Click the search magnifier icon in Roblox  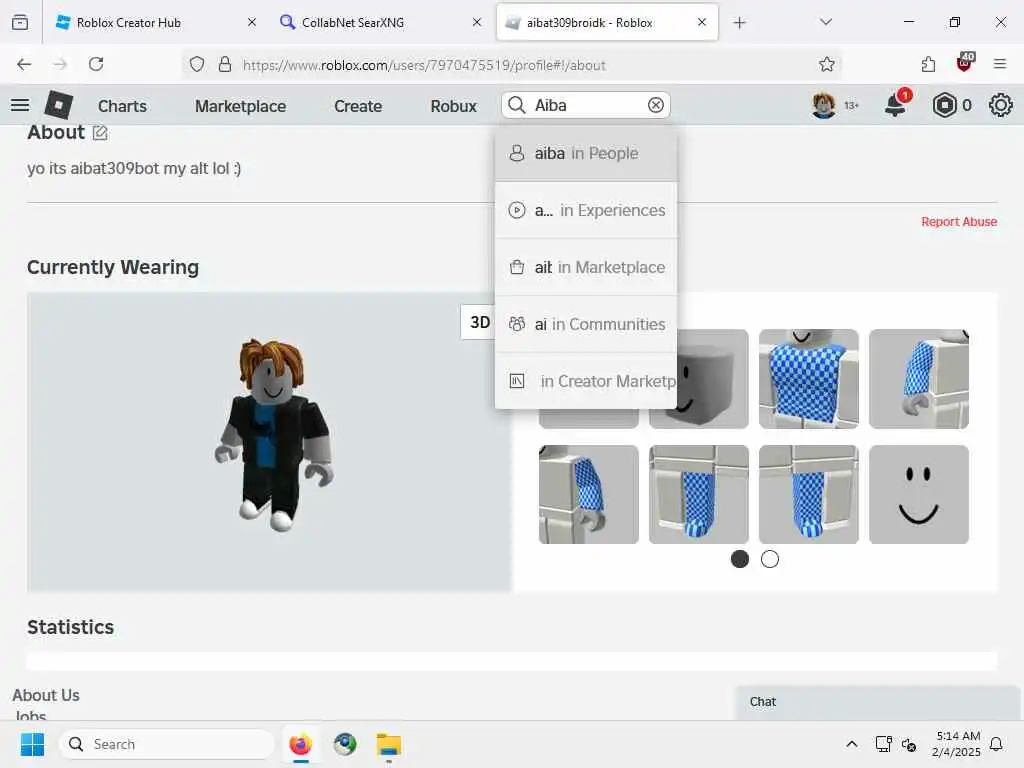(x=517, y=105)
